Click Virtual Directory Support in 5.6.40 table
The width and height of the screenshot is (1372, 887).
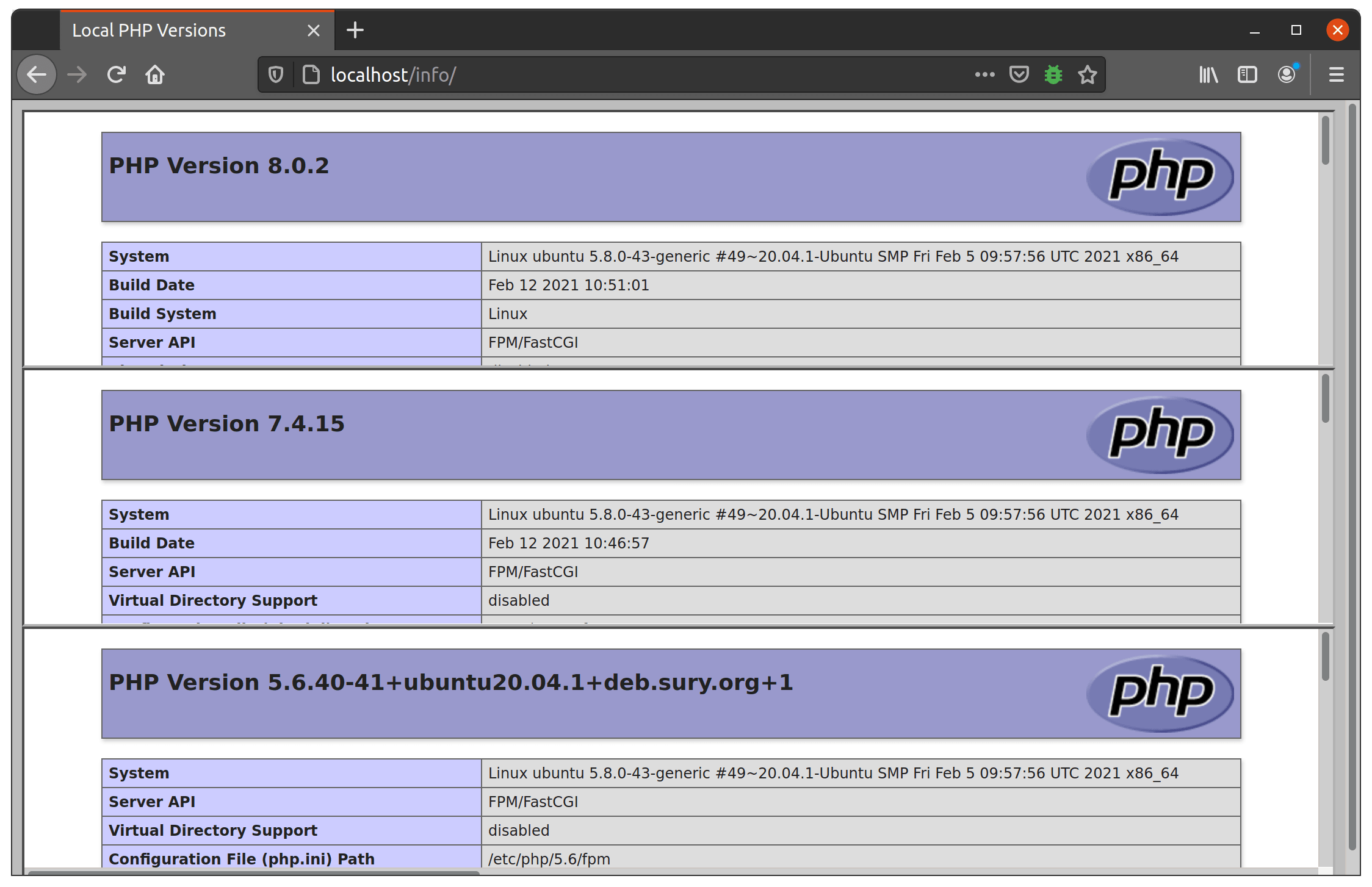[213, 830]
